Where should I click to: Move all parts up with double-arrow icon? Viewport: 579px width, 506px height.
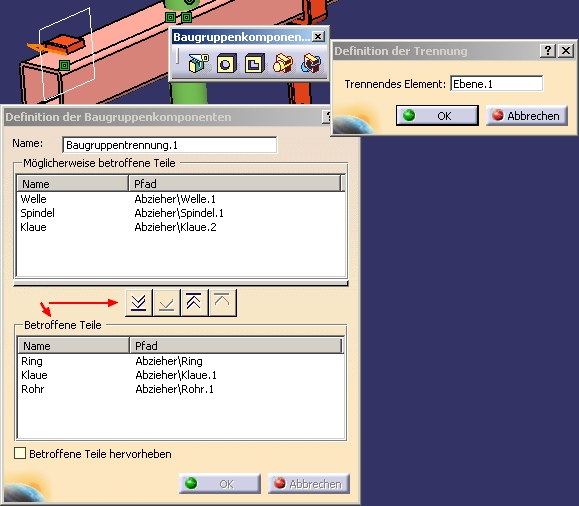point(194,303)
